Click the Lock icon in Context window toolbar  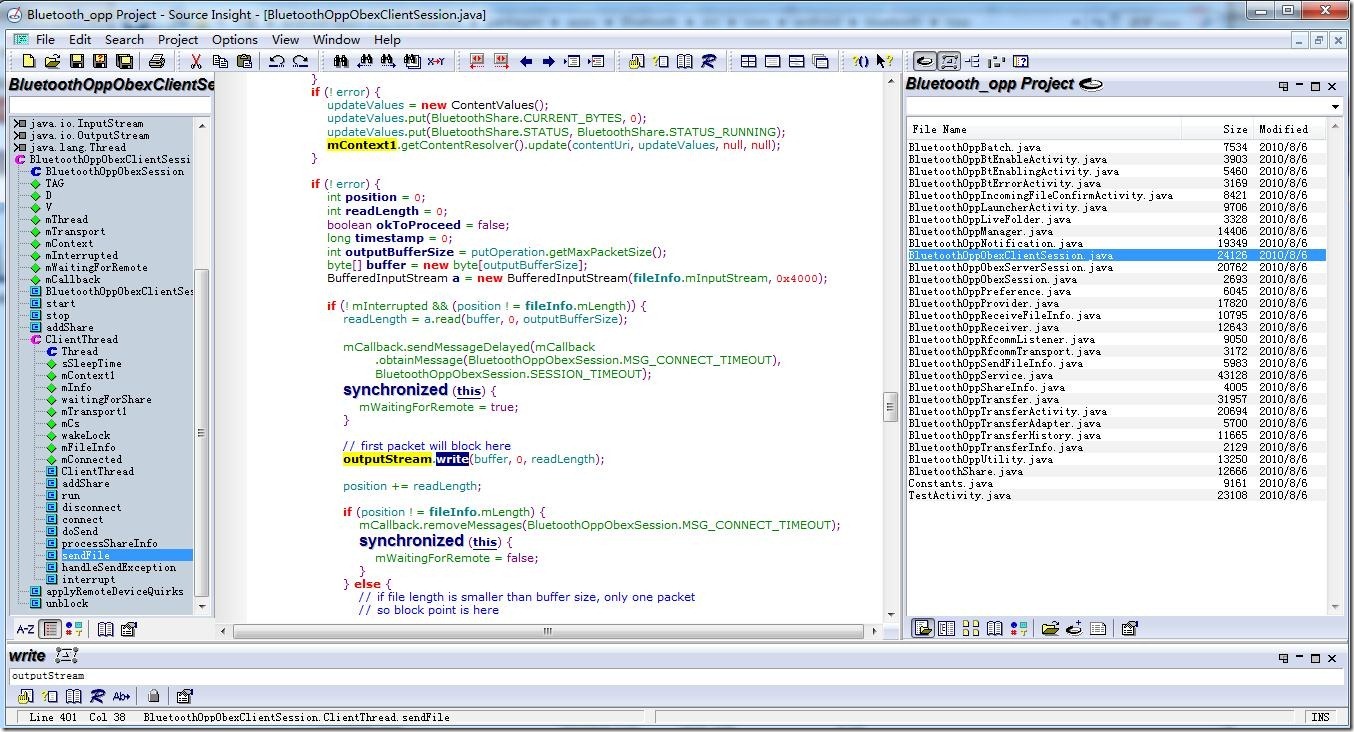point(153,696)
